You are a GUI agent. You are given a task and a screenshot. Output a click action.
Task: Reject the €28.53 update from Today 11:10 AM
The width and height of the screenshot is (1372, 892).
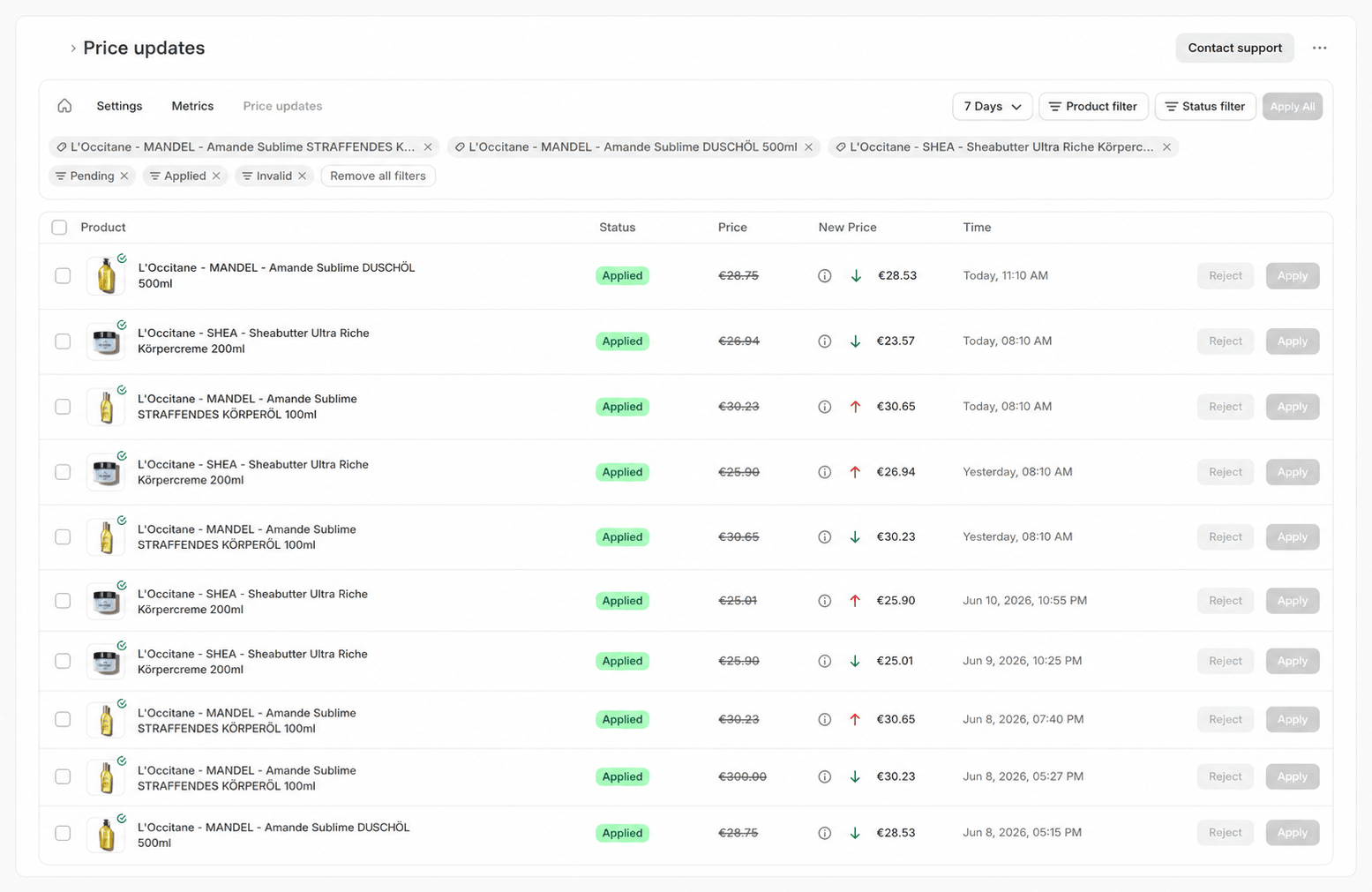(1226, 276)
